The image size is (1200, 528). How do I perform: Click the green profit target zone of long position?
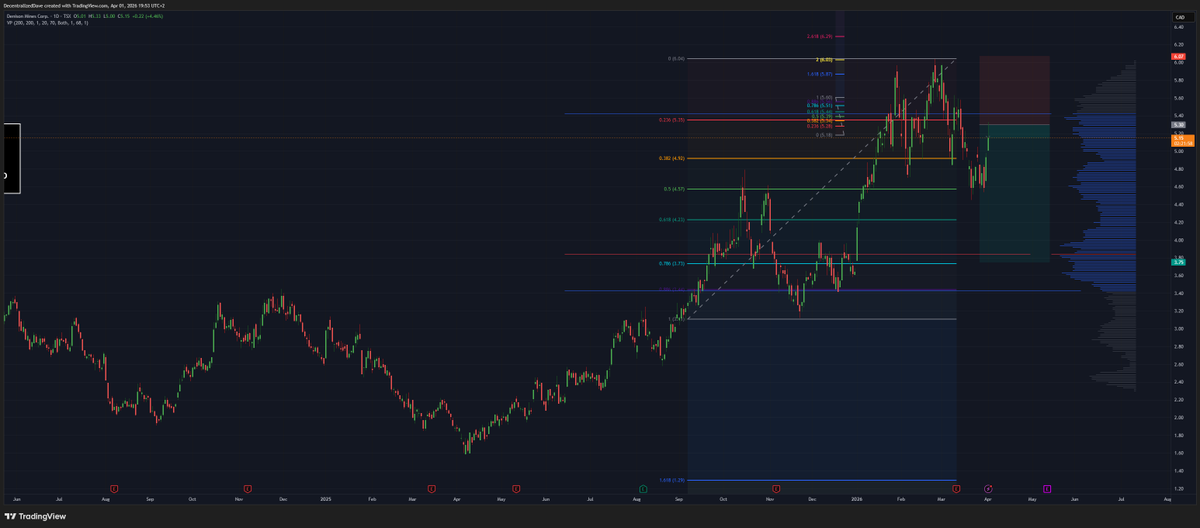pos(1014,193)
